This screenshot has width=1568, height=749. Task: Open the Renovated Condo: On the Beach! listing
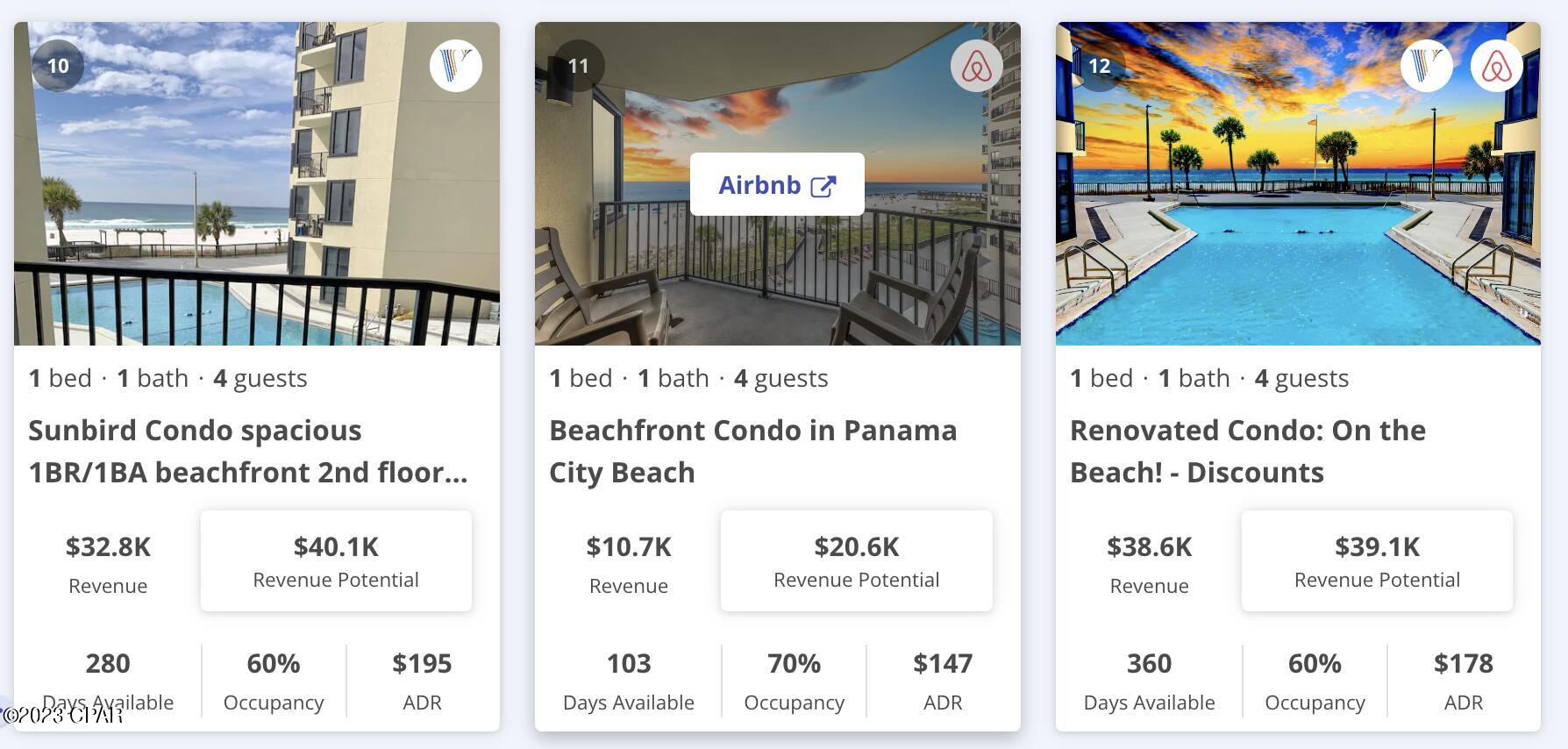[x=1247, y=451]
